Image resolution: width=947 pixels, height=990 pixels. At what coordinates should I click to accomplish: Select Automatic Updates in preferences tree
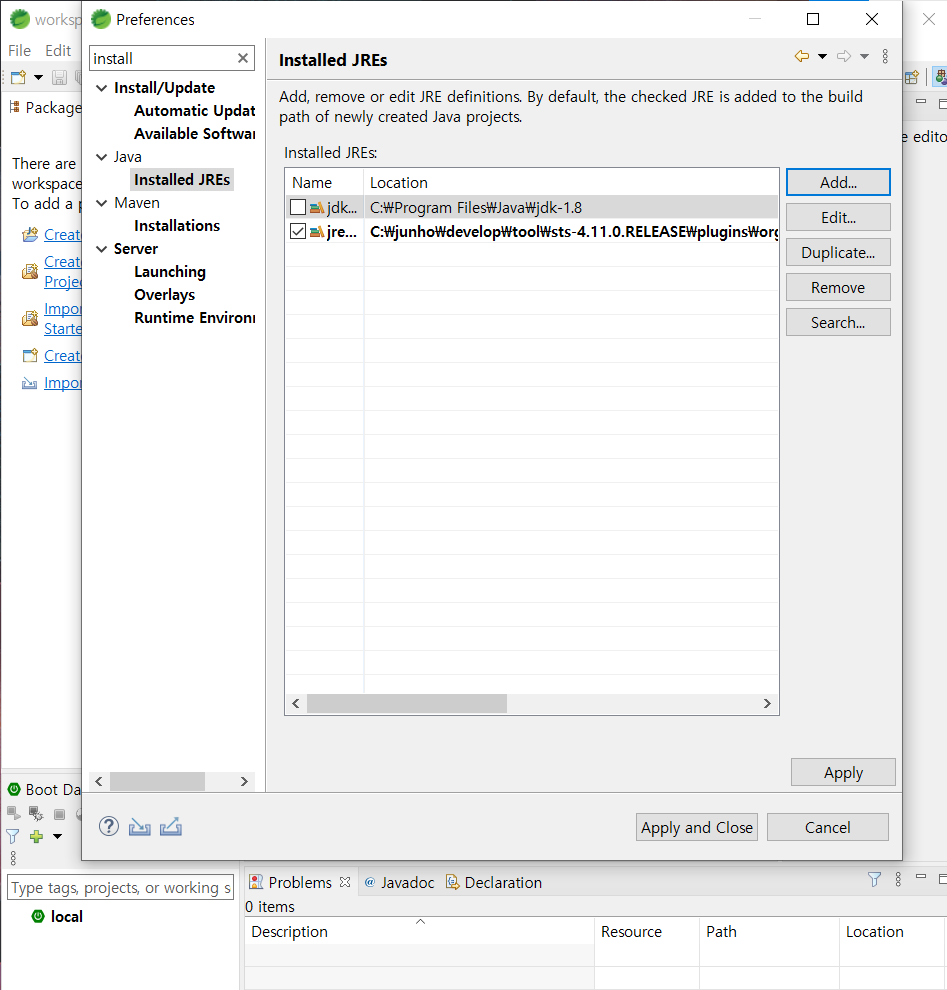pyautogui.click(x=194, y=110)
